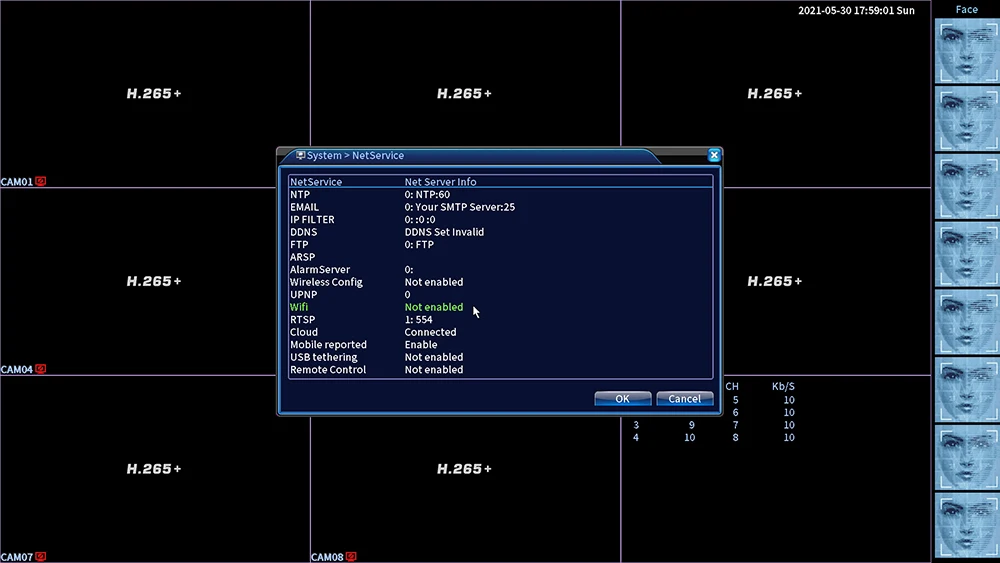1000x563 pixels.
Task: Select the NTP service row
Action: [x=501, y=194]
